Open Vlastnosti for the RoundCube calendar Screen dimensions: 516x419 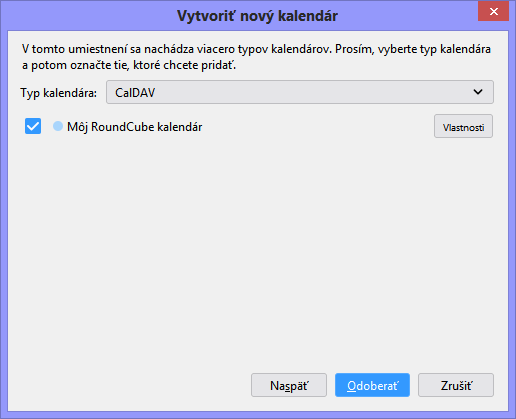[463, 127]
